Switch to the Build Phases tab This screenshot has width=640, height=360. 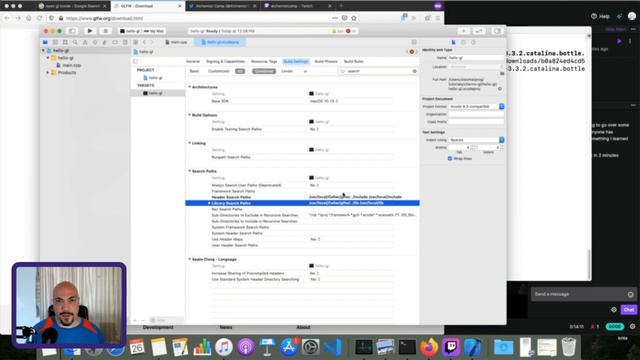tap(326, 62)
